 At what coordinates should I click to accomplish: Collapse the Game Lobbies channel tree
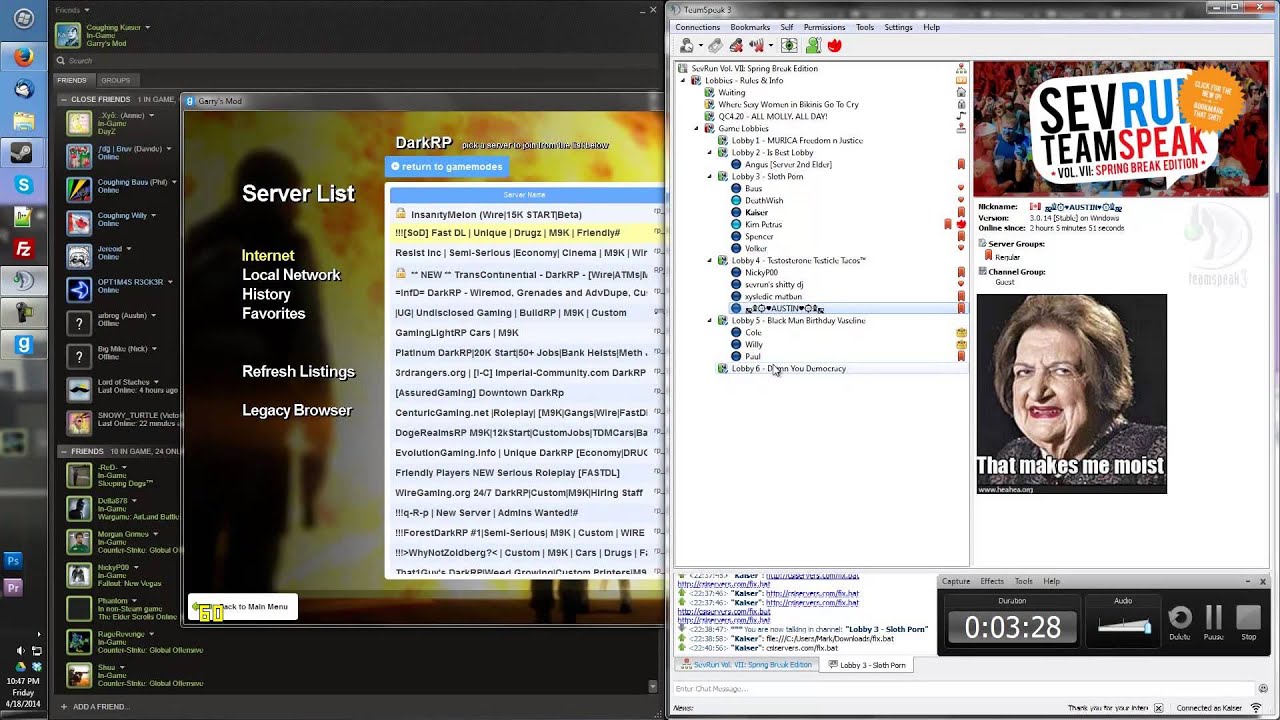tap(696, 128)
